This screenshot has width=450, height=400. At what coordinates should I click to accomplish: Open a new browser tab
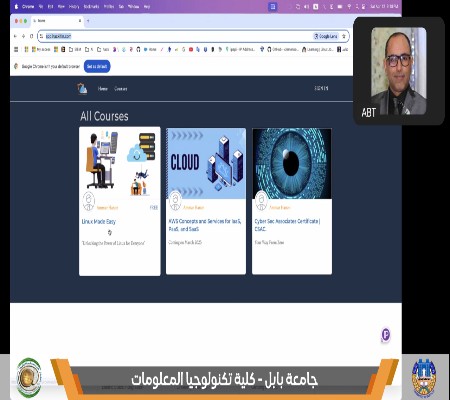pyautogui.click(x=88, y=21)
